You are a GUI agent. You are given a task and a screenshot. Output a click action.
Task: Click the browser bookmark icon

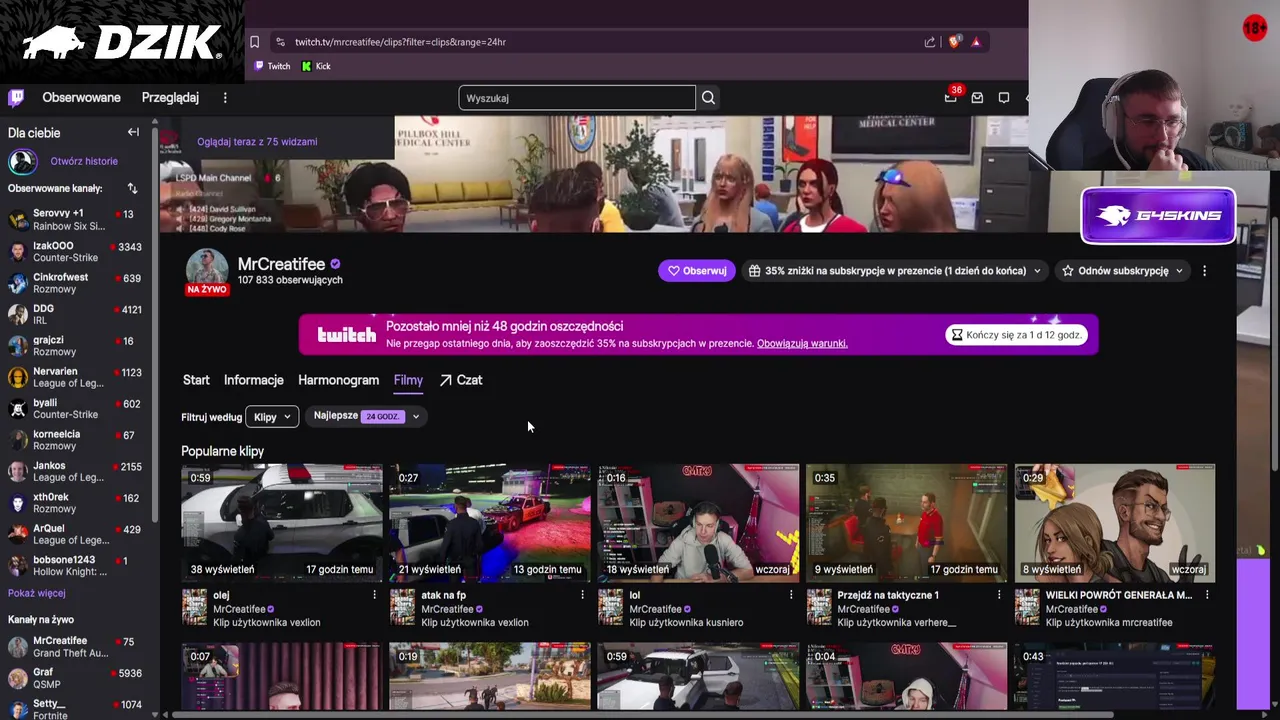click(255, 42)
